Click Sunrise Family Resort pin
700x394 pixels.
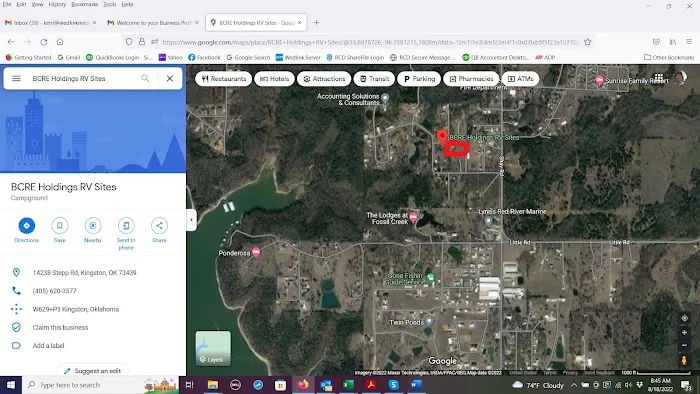tap(600, 80)
